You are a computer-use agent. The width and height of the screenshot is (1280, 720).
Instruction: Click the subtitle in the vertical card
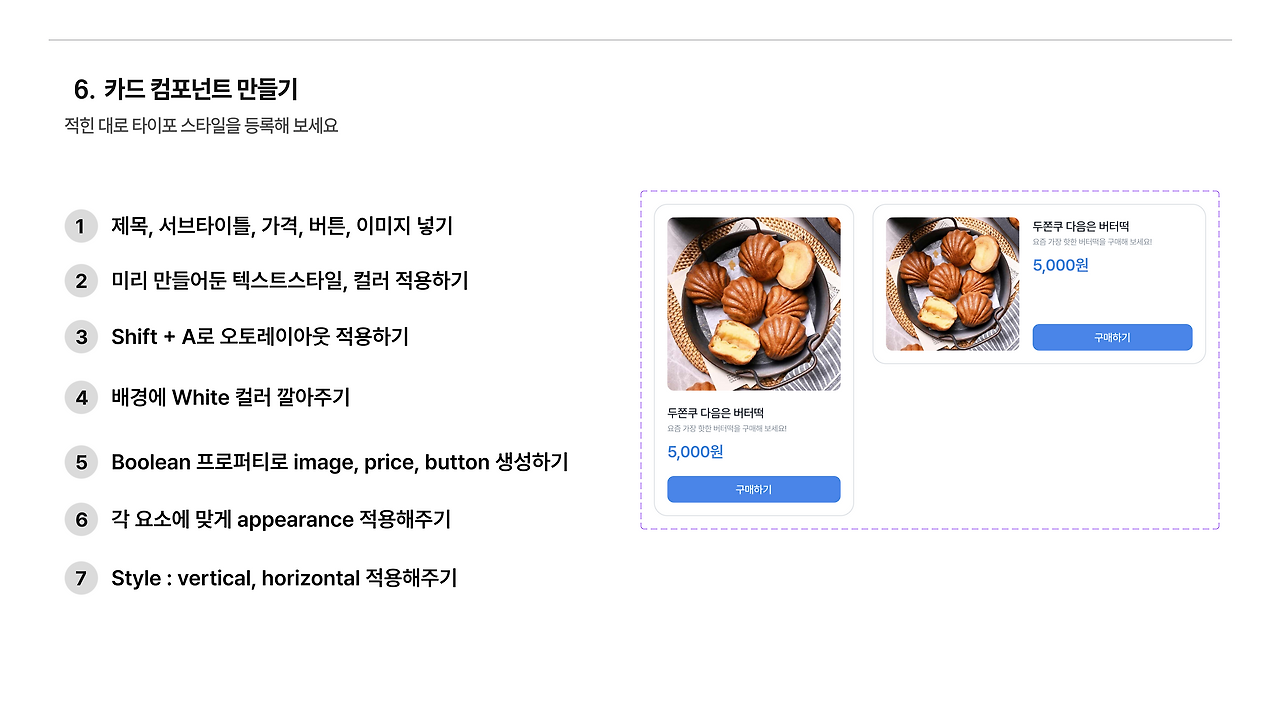pos(727,429)
